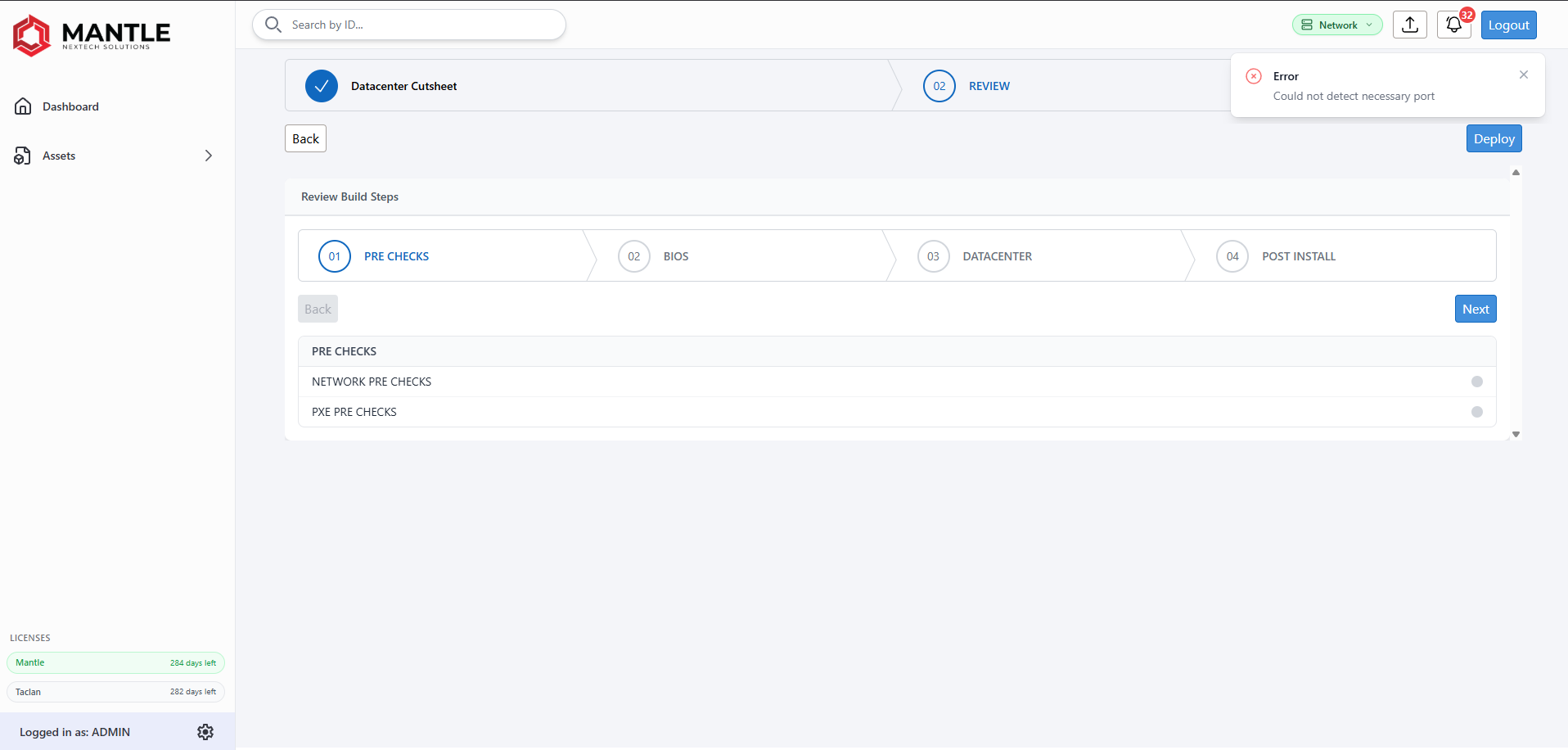Open the notifications bell
This screenshot has height=750, width=1568.
coord(1454,25)
